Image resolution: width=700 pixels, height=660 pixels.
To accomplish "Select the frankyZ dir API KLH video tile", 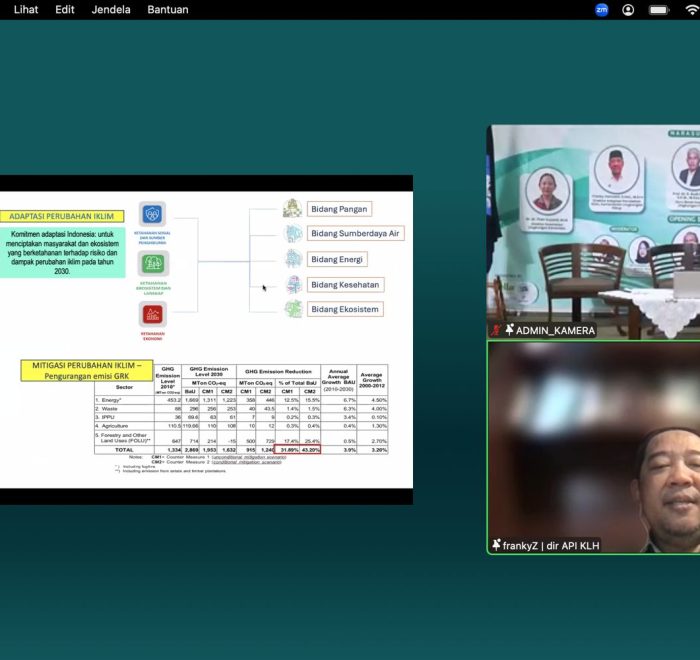I will 593,445.
